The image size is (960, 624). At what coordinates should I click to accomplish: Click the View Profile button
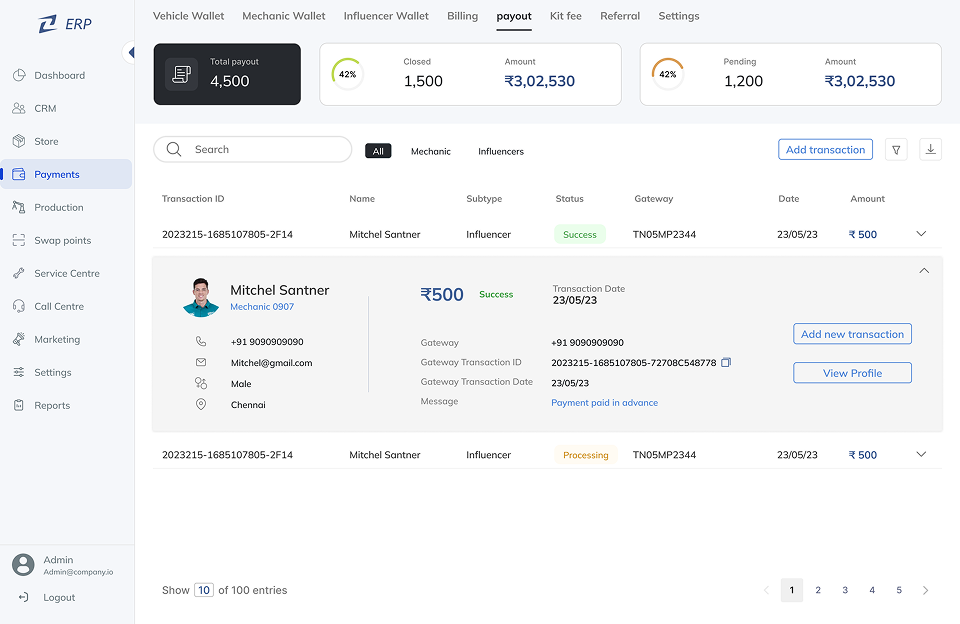(852, 373)
